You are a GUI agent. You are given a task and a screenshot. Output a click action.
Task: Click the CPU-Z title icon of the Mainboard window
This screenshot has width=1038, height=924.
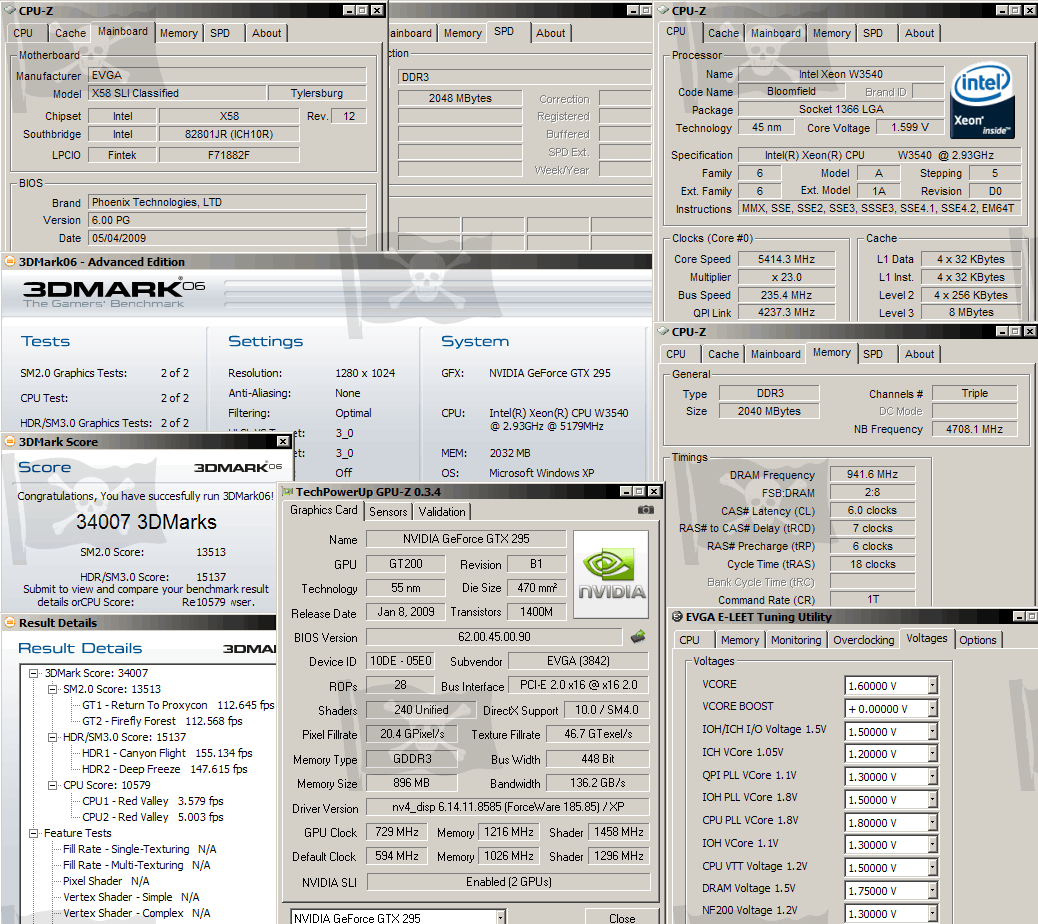point(9,11)
